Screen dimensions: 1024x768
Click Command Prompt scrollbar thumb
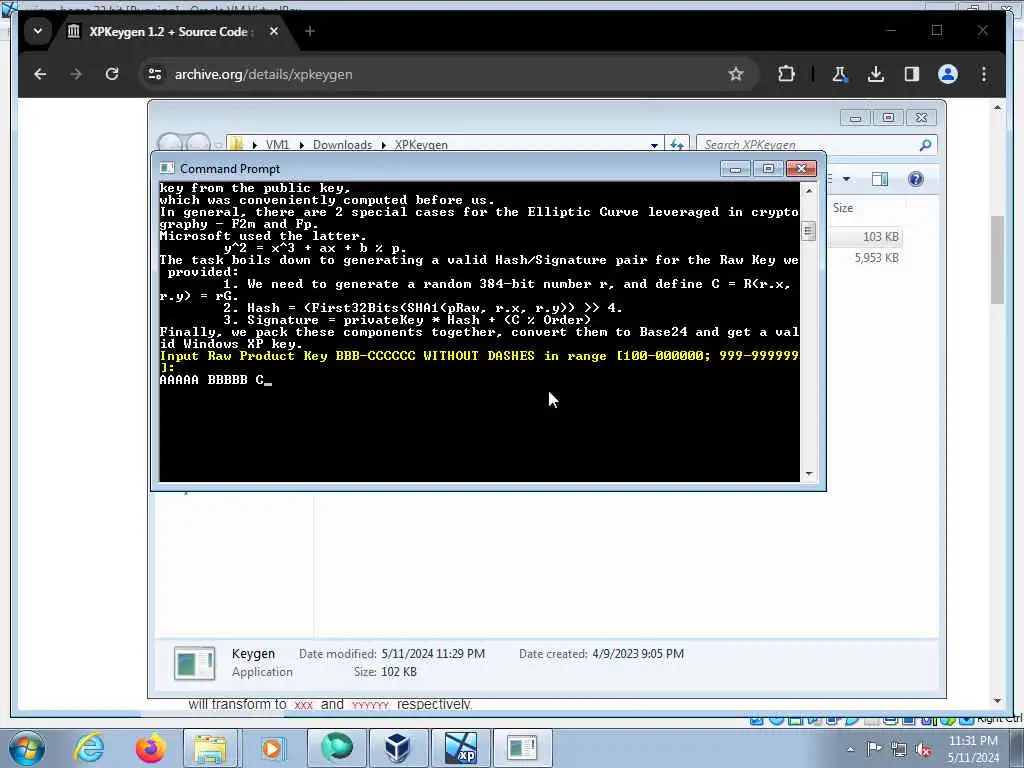[x=809, y=231]
